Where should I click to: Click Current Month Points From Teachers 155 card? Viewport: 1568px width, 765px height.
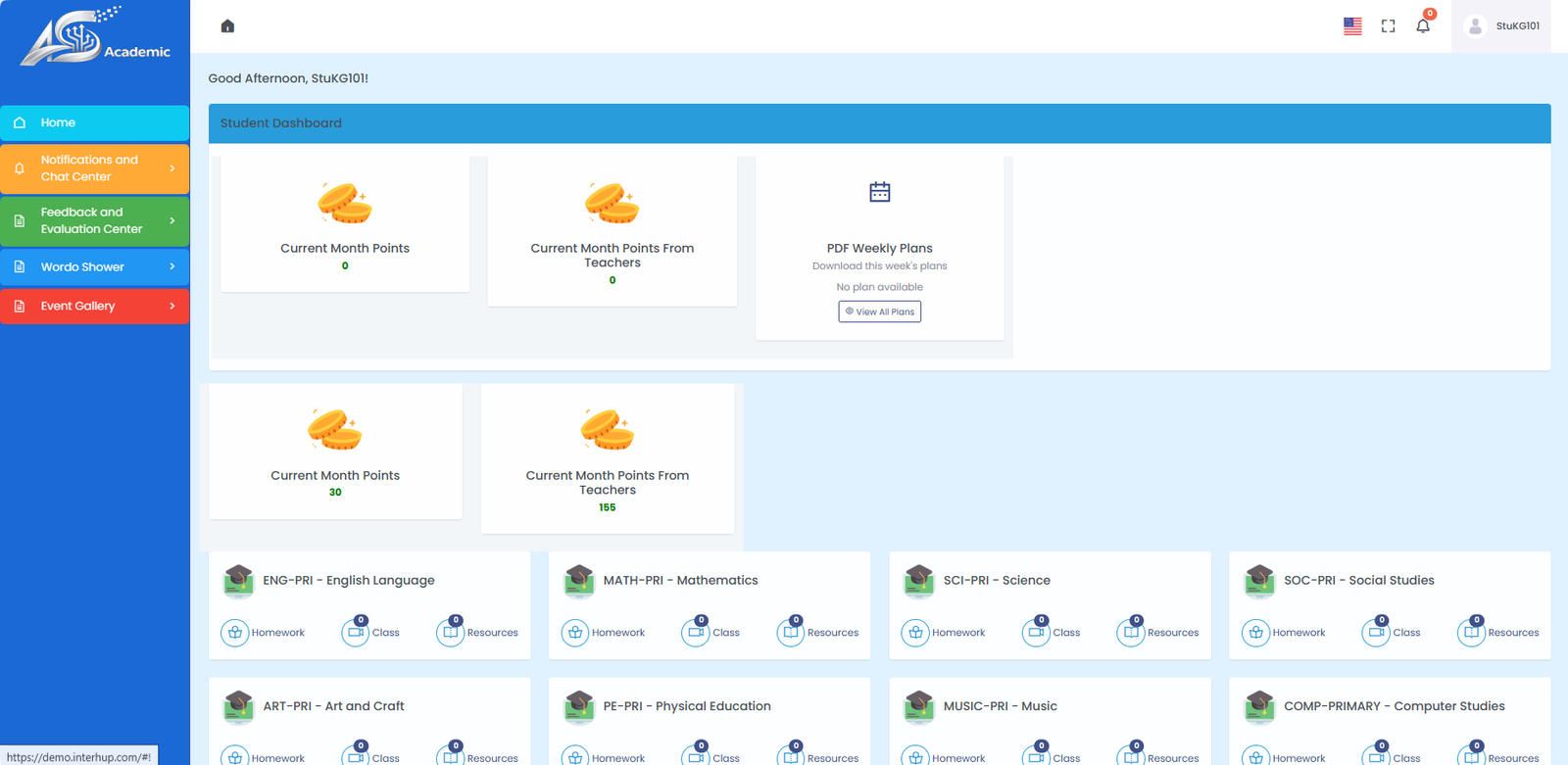click(608, 458)
